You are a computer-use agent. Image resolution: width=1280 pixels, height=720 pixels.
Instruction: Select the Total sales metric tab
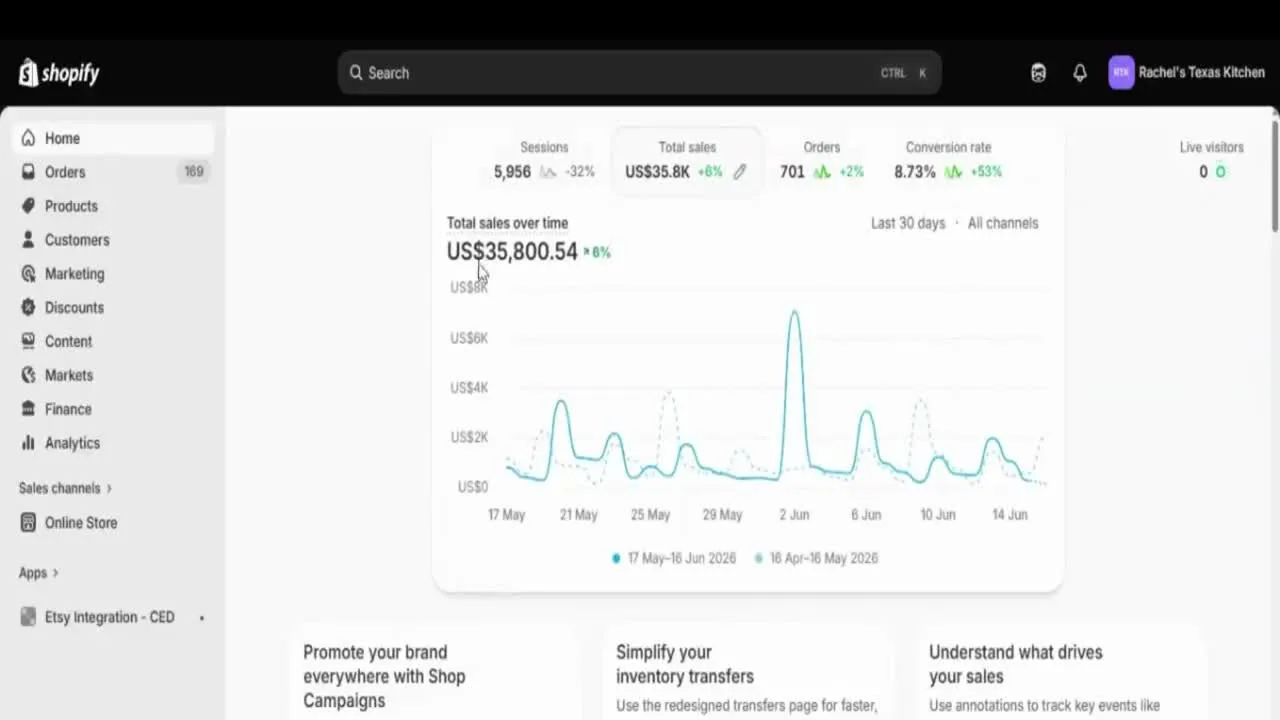click(687, 160)
